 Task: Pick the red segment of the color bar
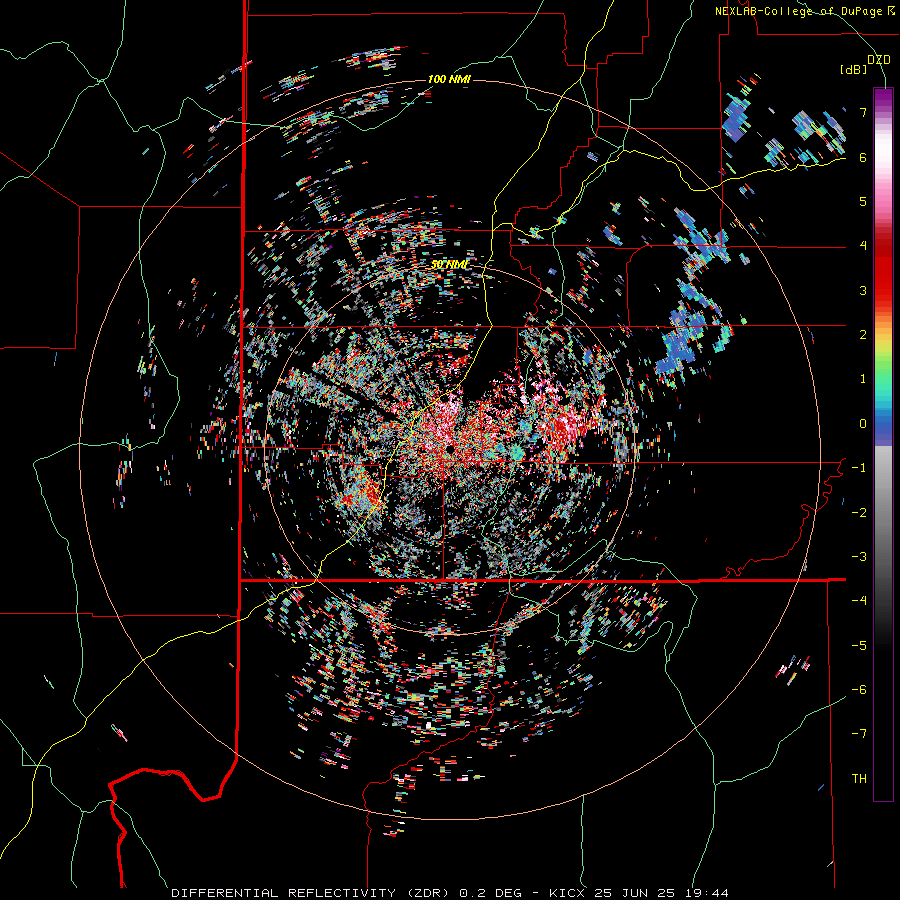(883, 270)
